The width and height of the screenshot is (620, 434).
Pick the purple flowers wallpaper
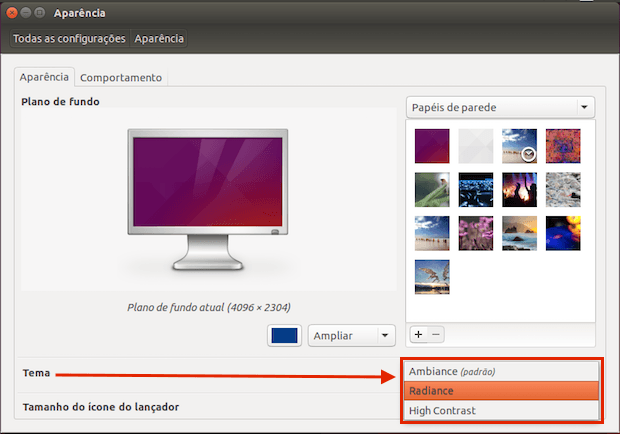pyautogui.click(x=476, y=233)
